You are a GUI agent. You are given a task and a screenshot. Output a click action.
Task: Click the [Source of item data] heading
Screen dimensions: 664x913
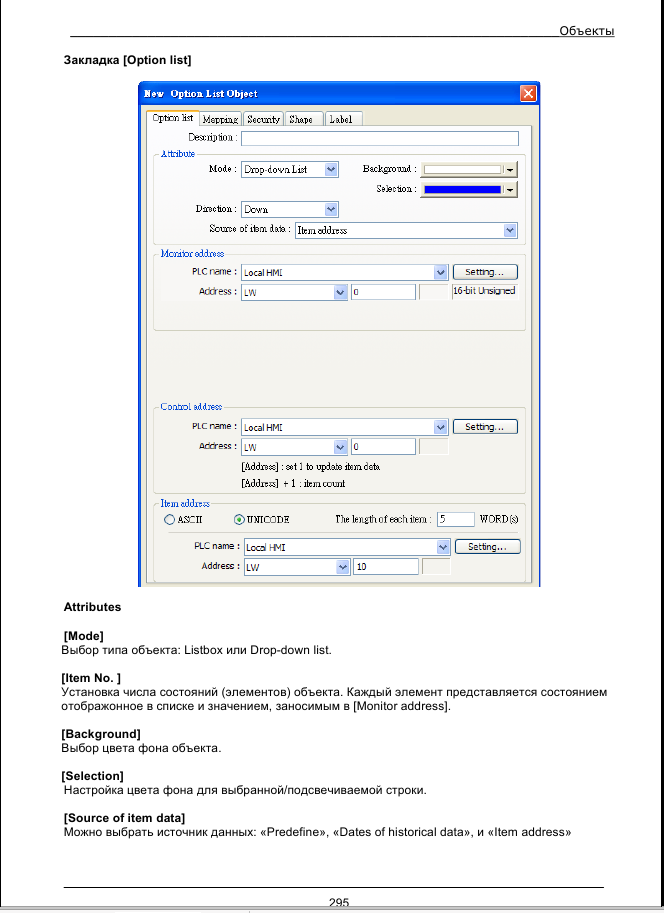(x=124, y=818)
